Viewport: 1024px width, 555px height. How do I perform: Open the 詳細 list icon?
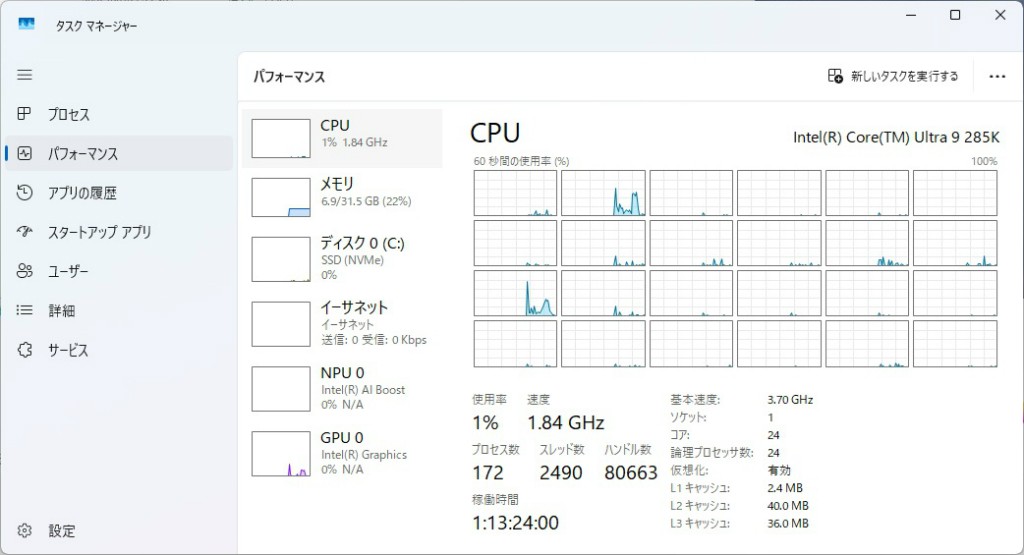pyautogui.click(x=24, y=310)
